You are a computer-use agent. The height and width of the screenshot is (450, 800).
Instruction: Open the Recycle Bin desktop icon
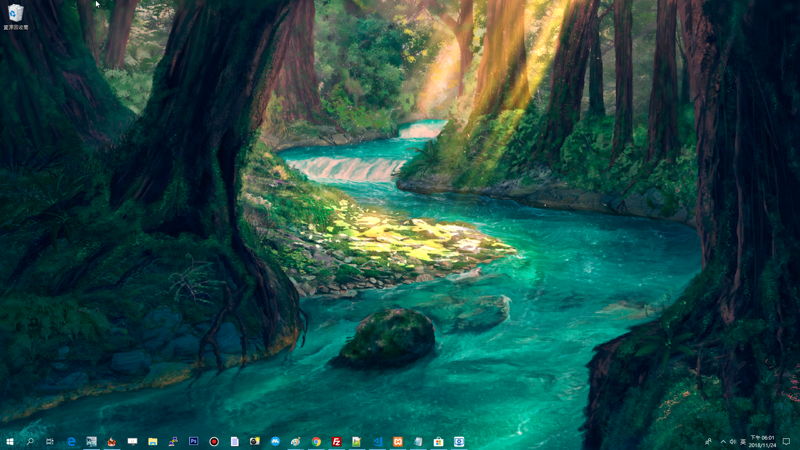(x=16, y=16)
